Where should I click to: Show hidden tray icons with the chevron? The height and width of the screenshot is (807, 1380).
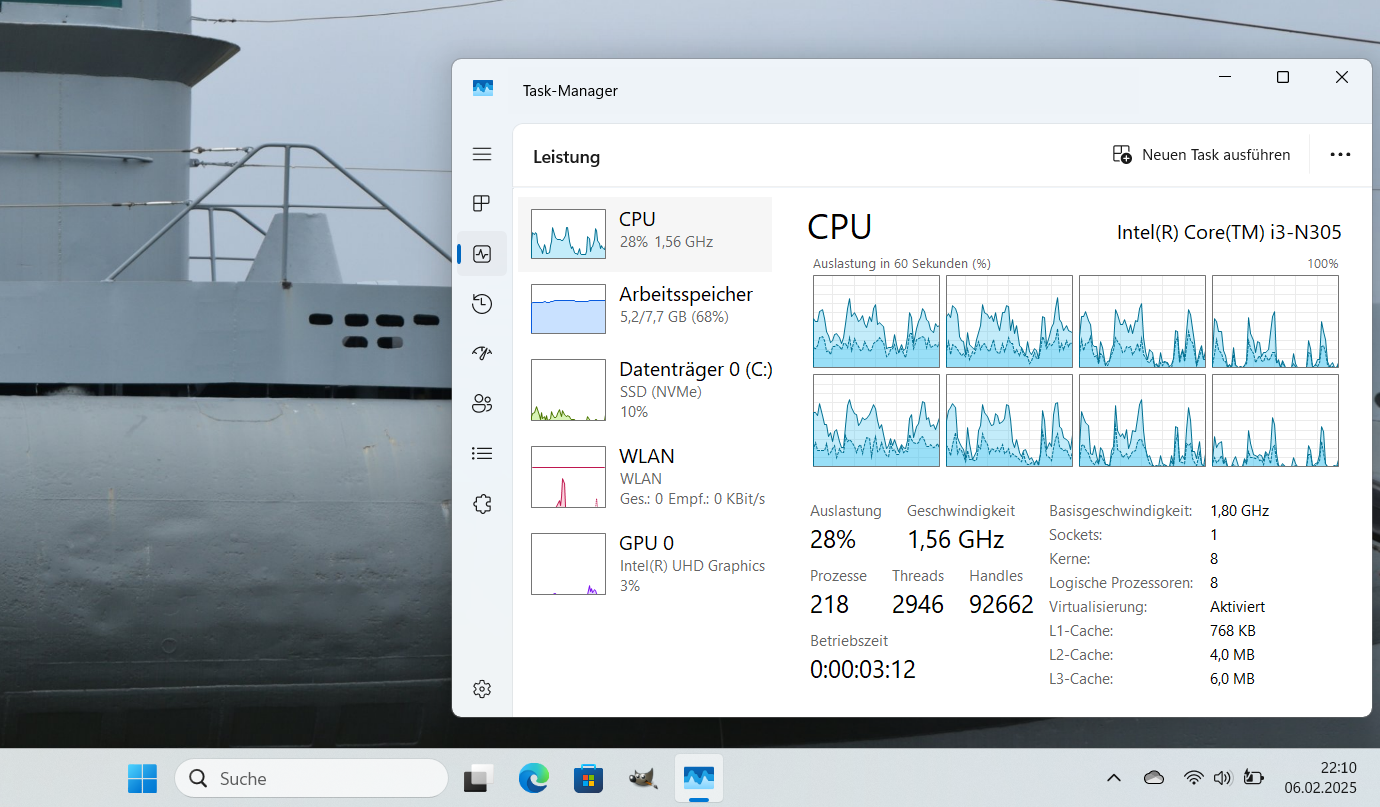(x=1113, y=777)
